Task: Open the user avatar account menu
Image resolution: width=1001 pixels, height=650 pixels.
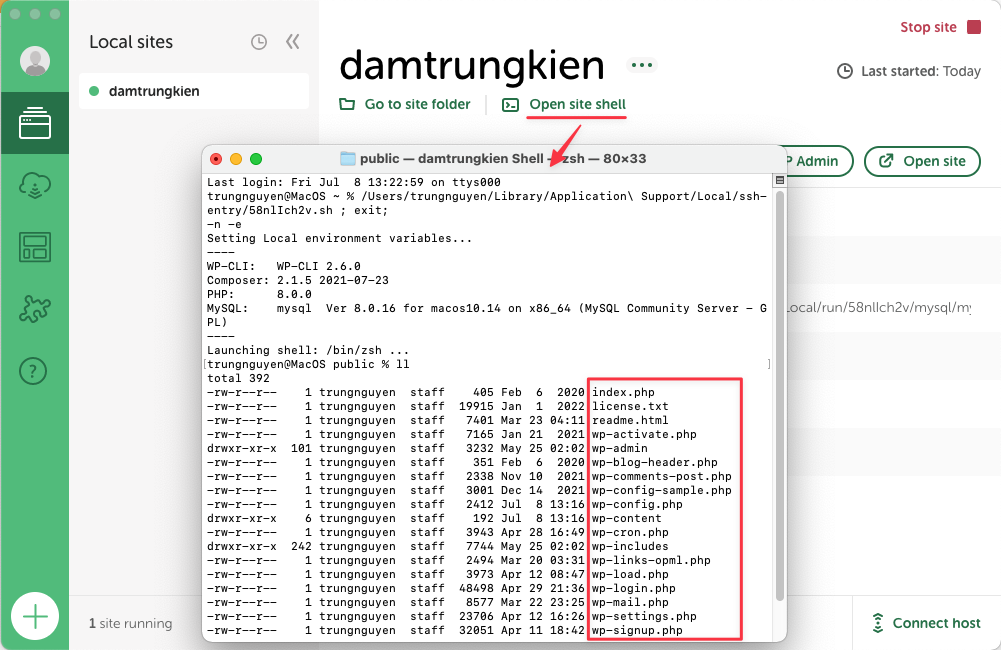Action: point(35,61)
